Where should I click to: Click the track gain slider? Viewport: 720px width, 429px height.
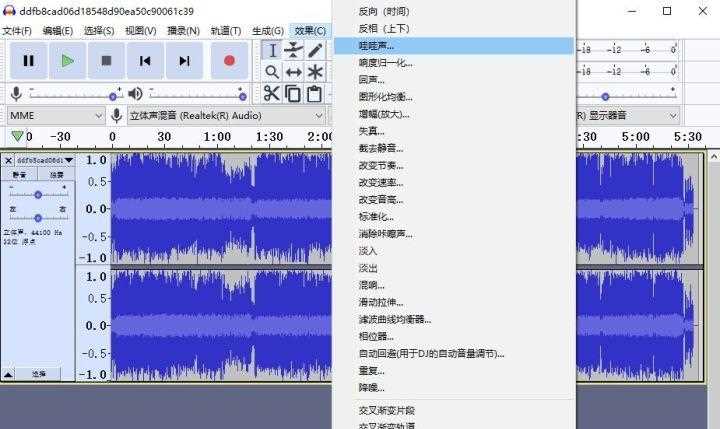coord(38,194)
